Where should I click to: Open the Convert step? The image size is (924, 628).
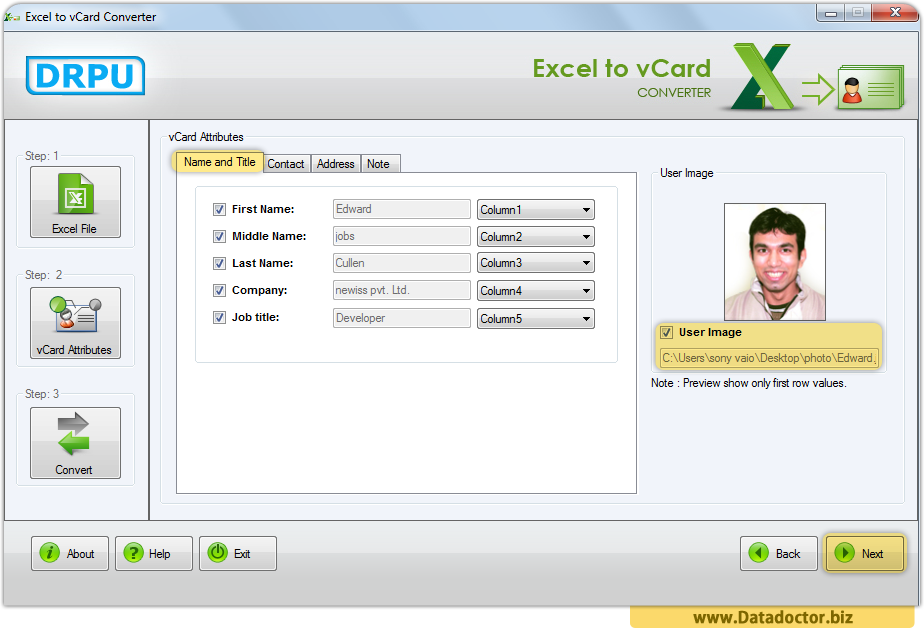(75, 443)
